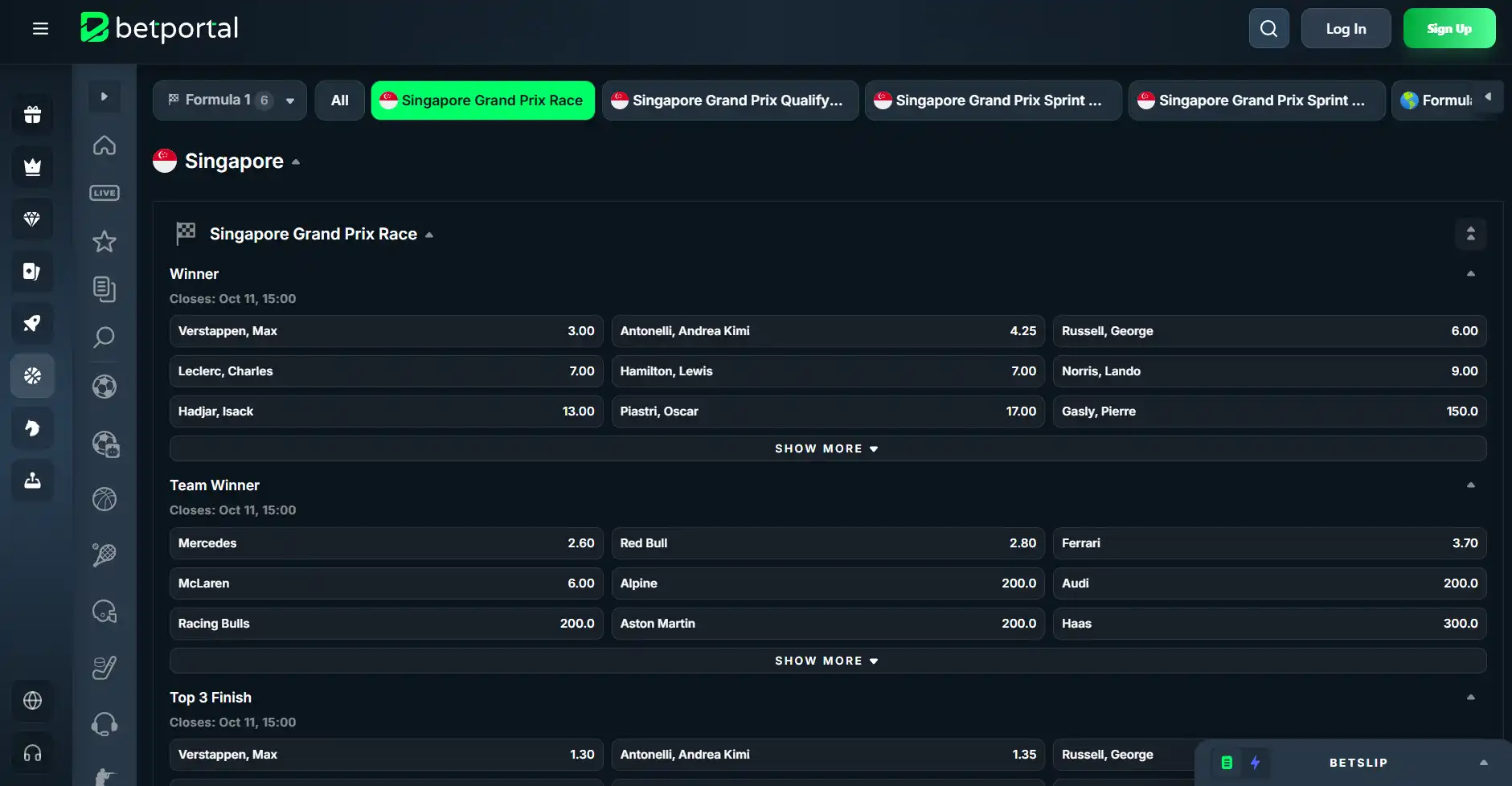This screenshot has width=1512, height=786.
Task: Open the star Favorites icon
Action: [x=104, y=241]
